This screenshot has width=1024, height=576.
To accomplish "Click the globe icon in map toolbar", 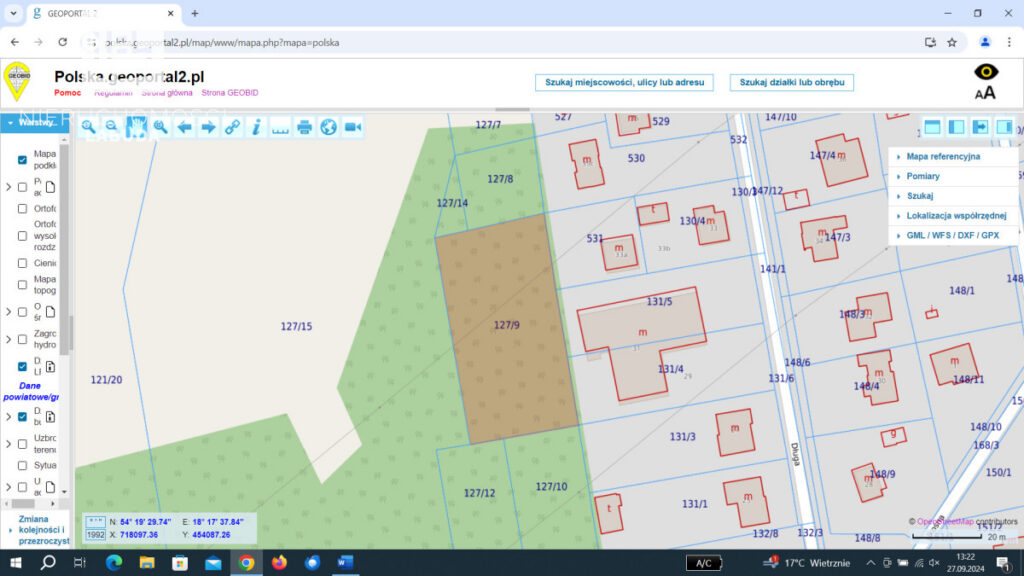I will pos(328,127).
